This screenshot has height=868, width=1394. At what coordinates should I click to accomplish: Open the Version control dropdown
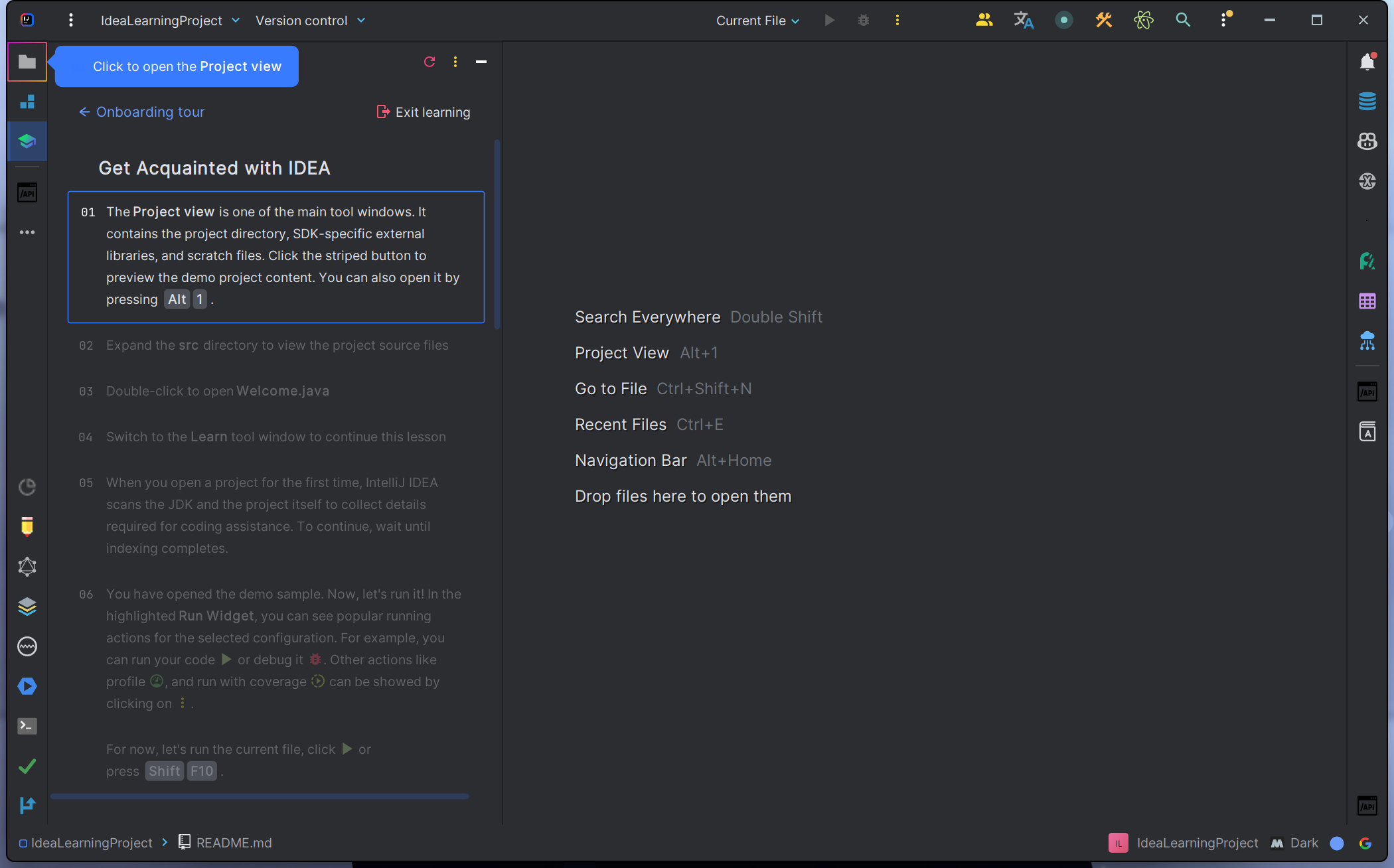pyautogui.click(x=310, y=21)
